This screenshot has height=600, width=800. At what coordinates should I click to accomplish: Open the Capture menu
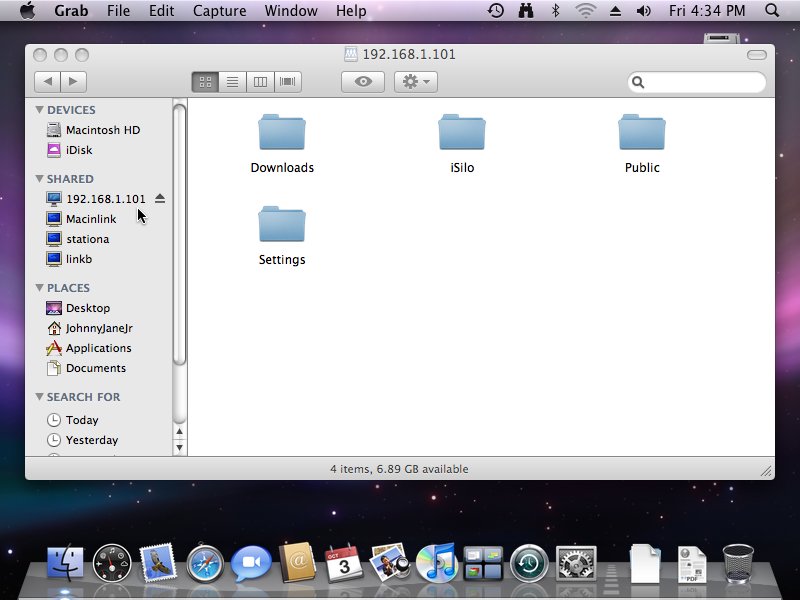[219, 11]
